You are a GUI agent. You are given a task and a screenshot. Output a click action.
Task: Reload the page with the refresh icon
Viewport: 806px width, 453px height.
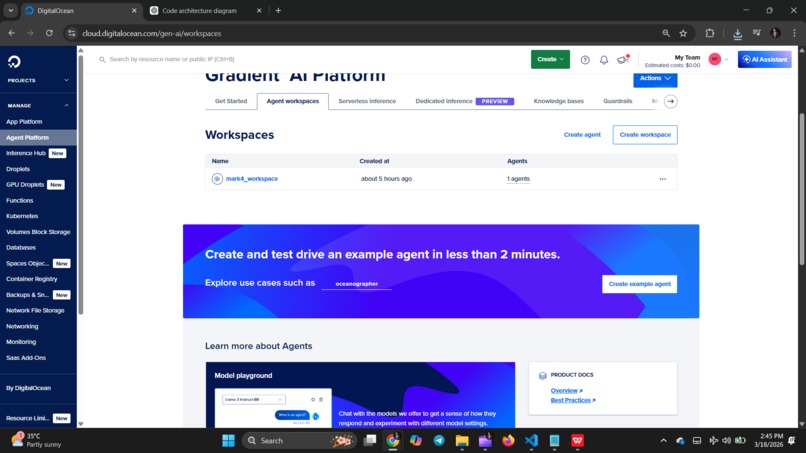click(x=49, y=33)
